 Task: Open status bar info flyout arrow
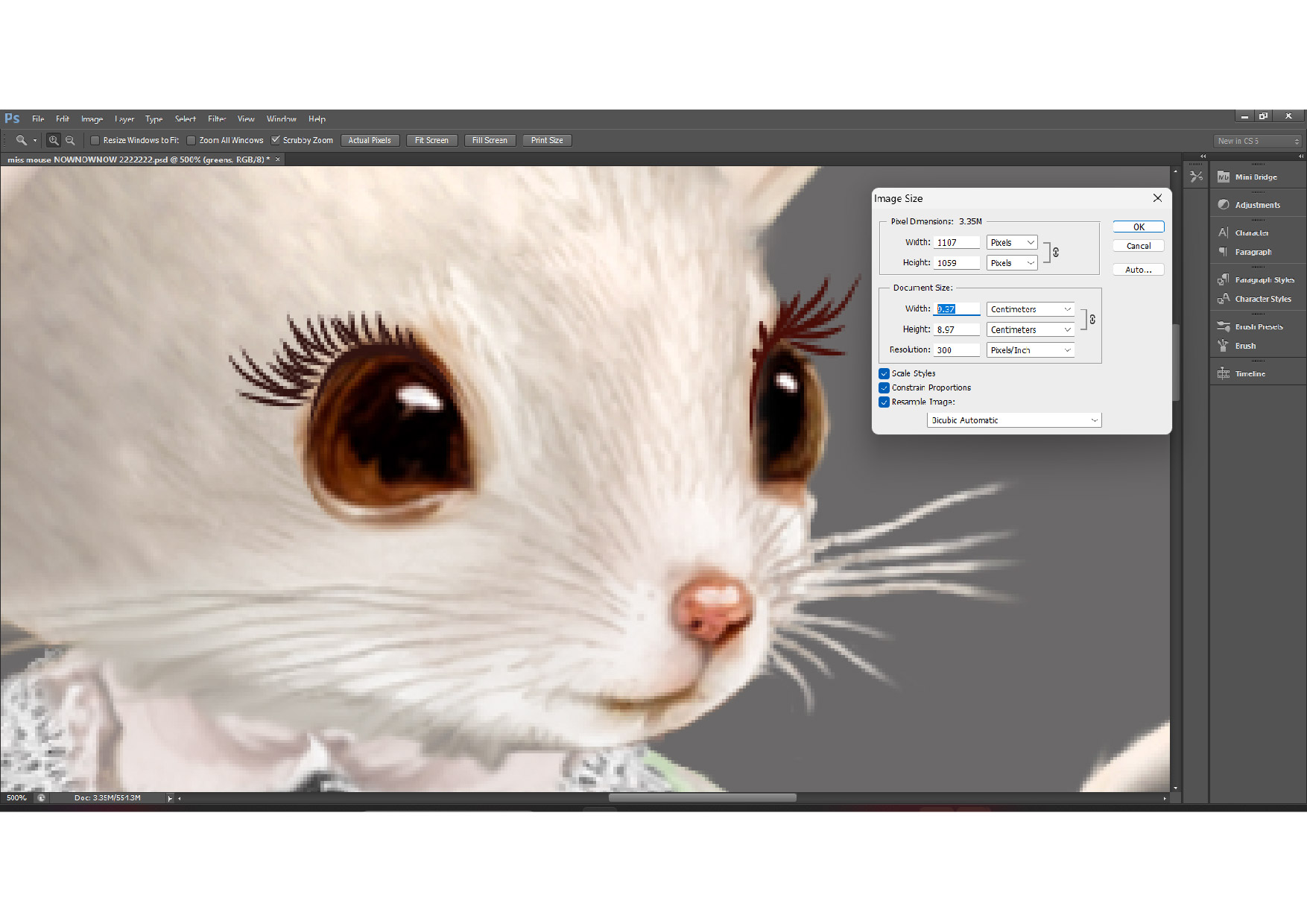[170, 798]
